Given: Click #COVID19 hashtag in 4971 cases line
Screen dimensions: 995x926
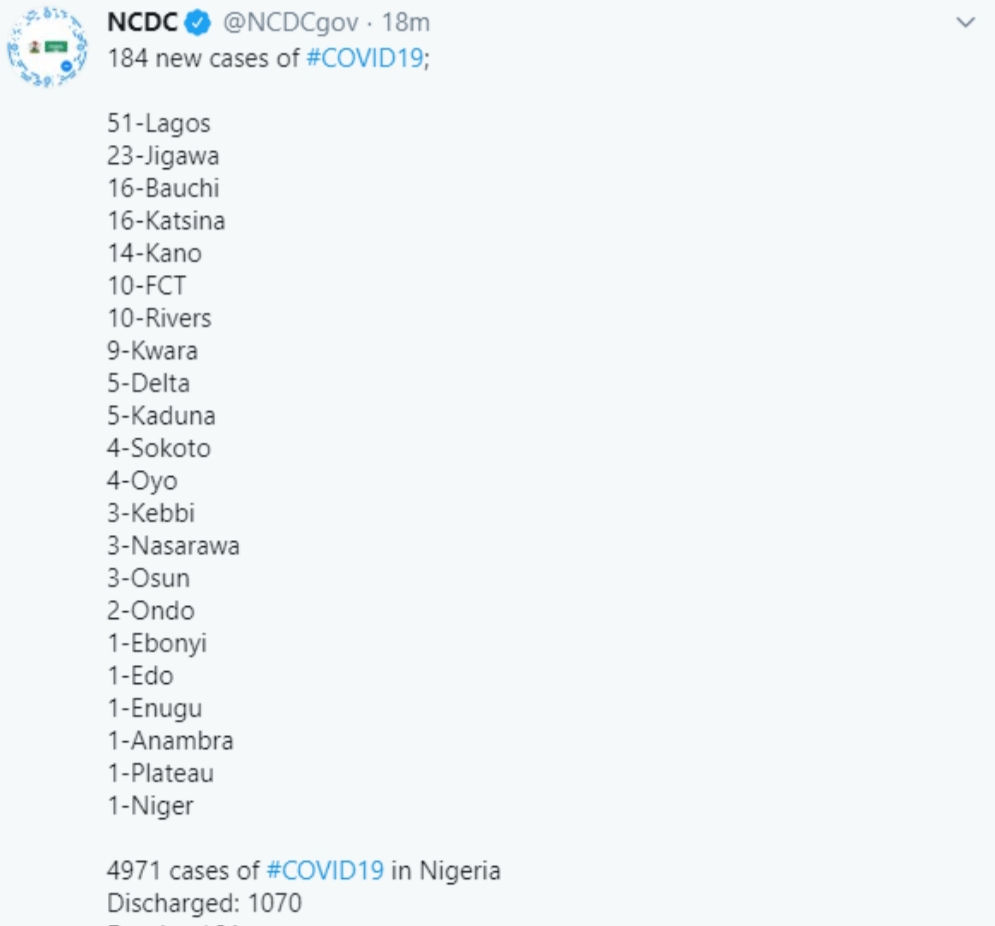Looking at the screenshot, I should pos(325,871).
